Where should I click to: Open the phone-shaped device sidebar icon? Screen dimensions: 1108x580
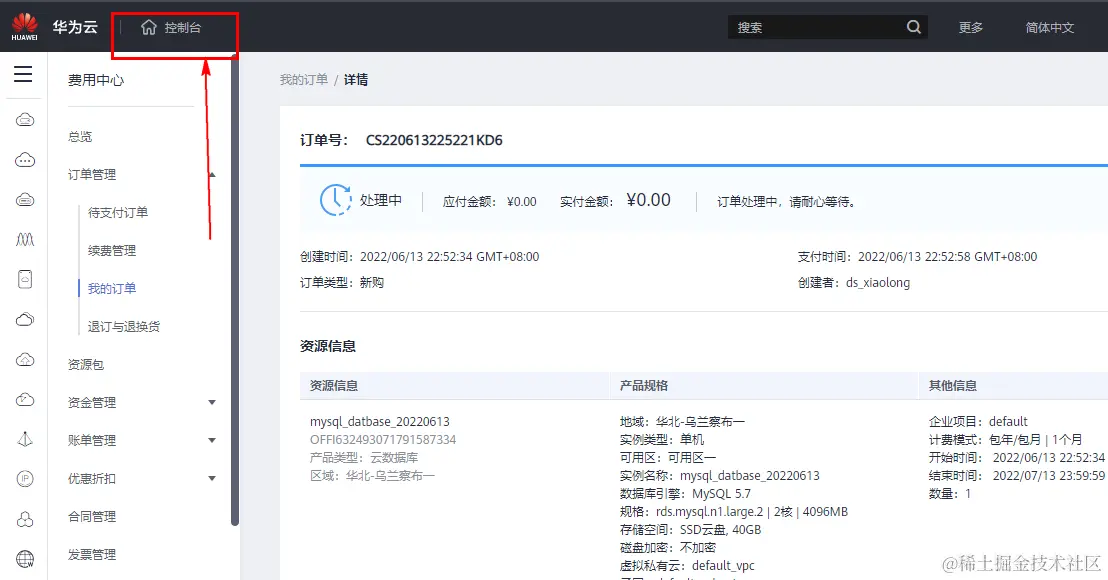(25, 280)
